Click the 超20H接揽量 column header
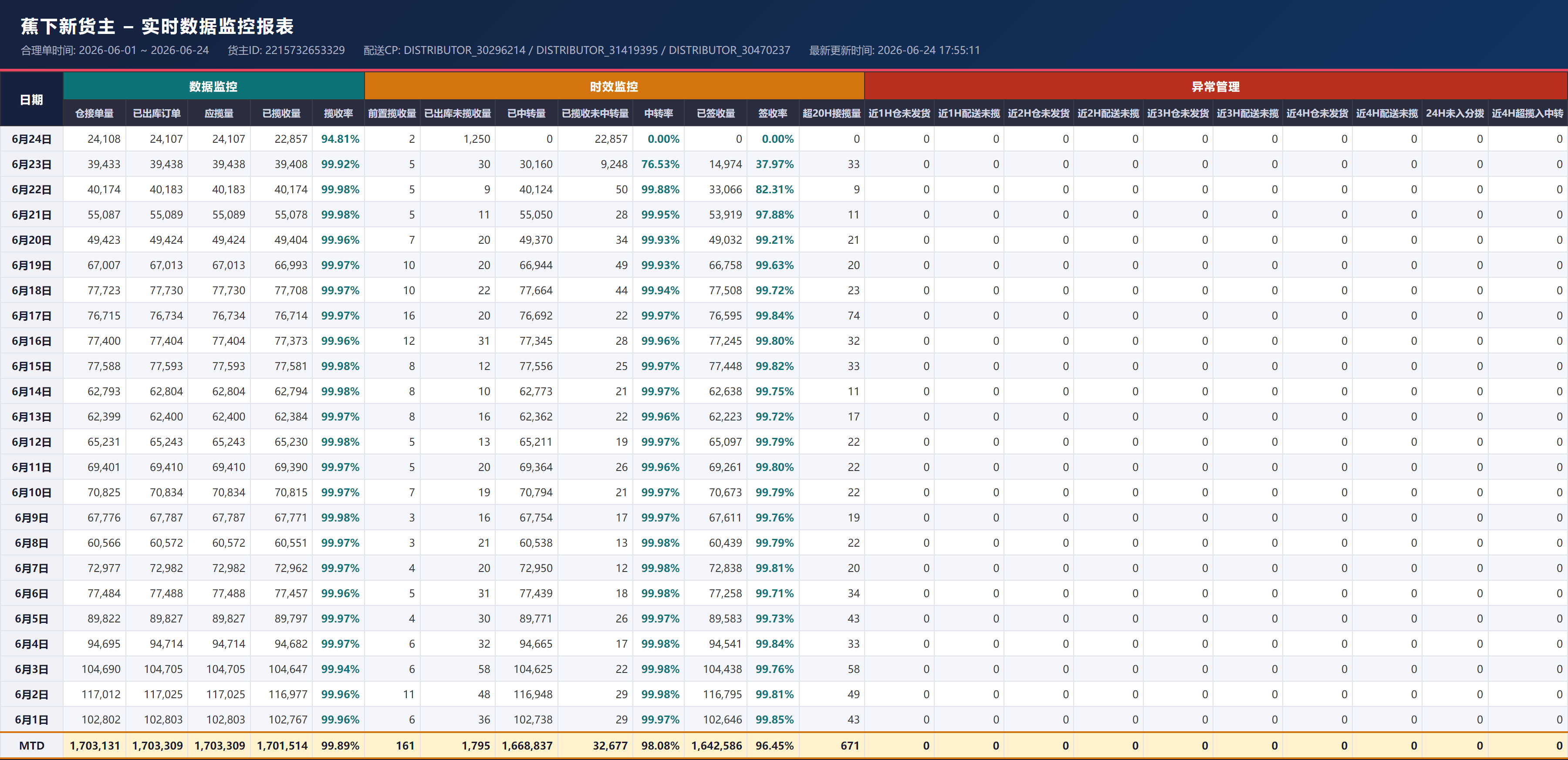1568x760 pixels. click(x=831, y=113)
